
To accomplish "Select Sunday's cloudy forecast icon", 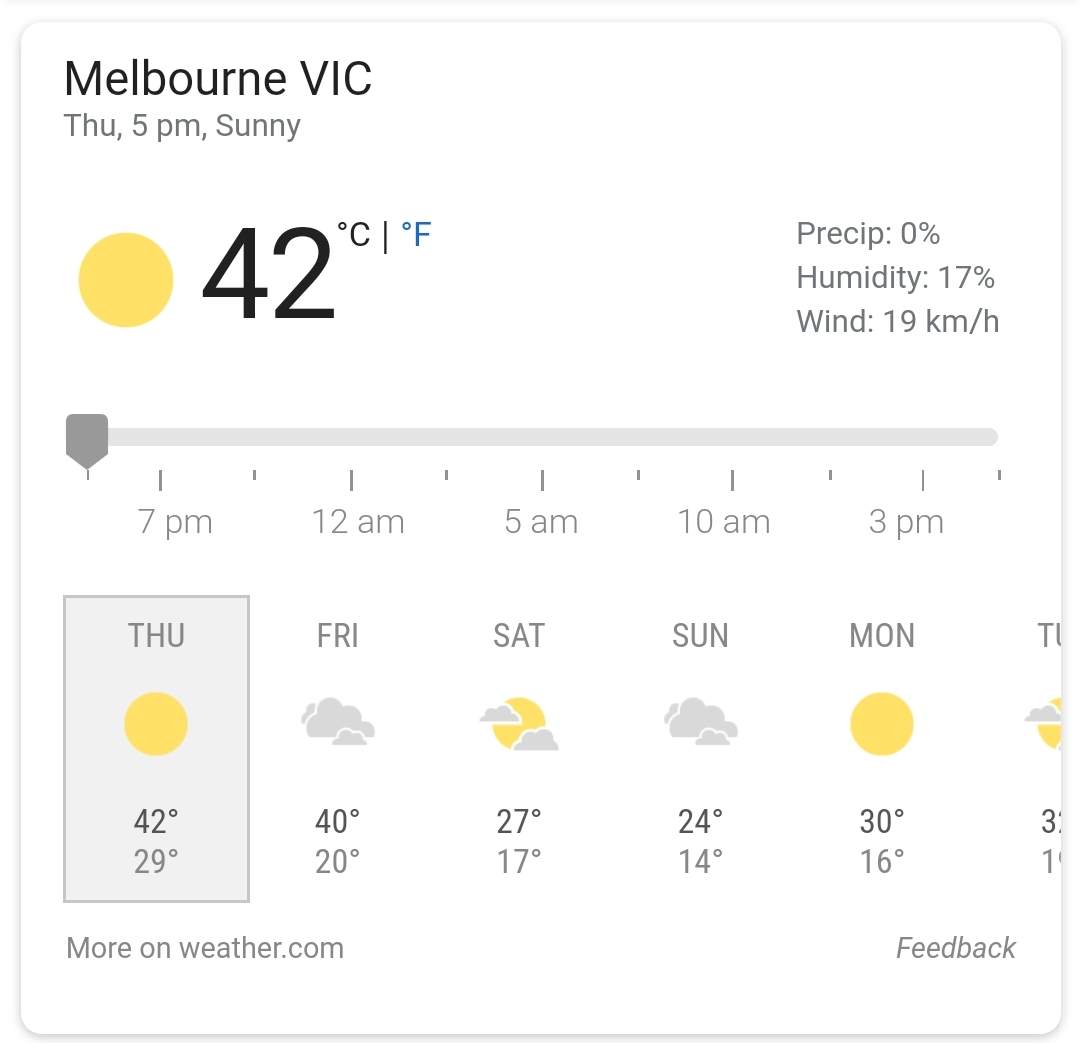I will click(x=700, y=721).
